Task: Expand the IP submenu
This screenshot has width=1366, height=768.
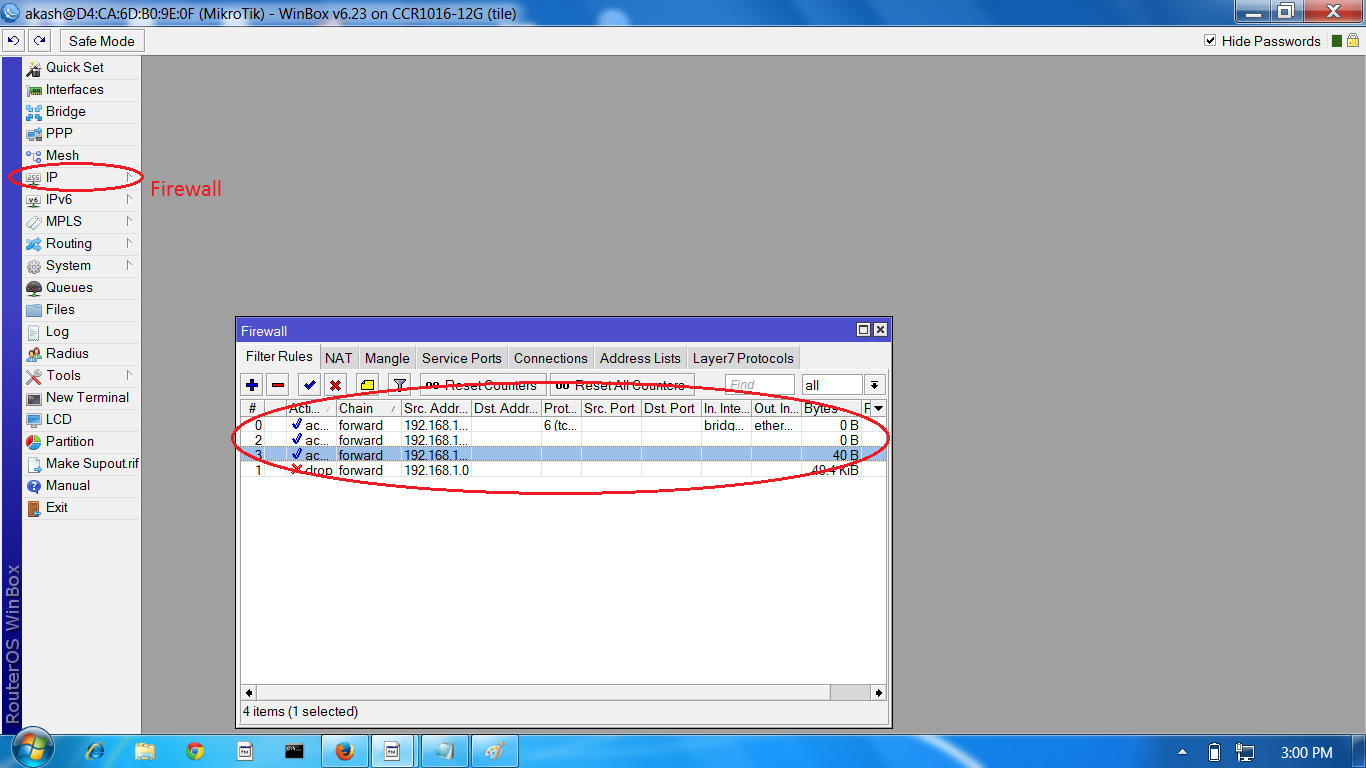Action: tap(129, 177)
